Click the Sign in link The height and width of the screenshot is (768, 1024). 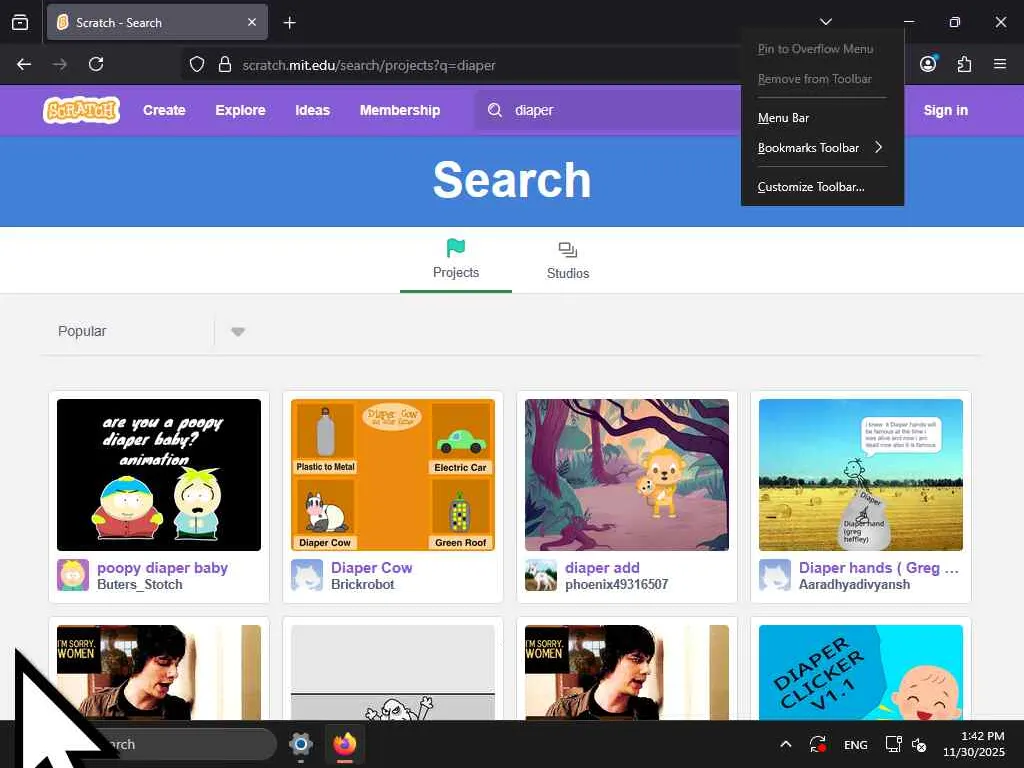click(x=946, y=110)
